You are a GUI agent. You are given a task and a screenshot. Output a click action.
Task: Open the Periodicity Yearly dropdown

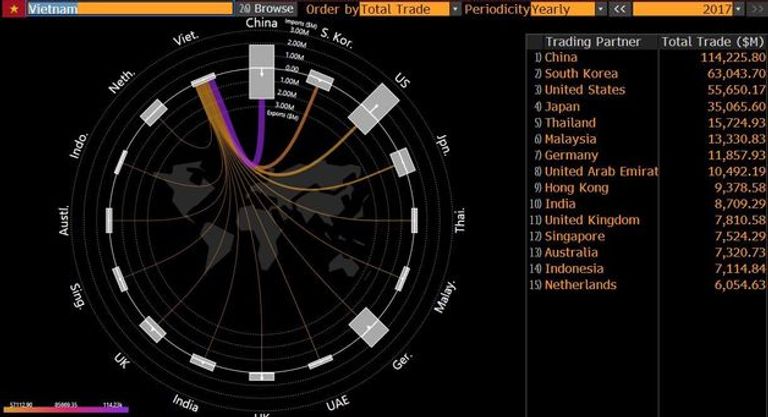600,8
